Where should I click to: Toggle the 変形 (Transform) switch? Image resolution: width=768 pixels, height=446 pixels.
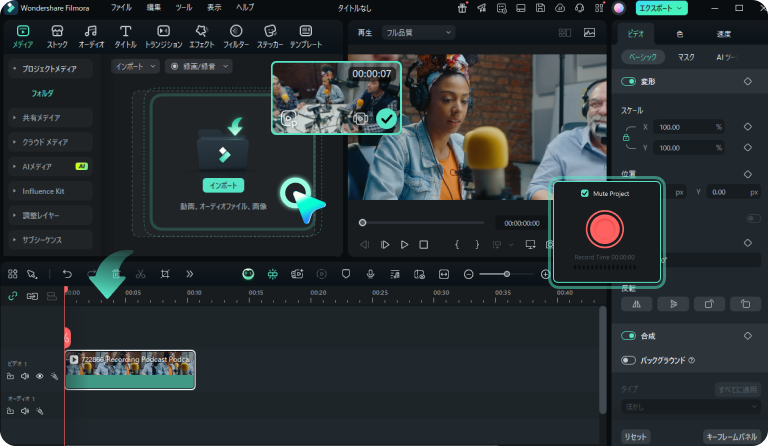click(628, 81)
